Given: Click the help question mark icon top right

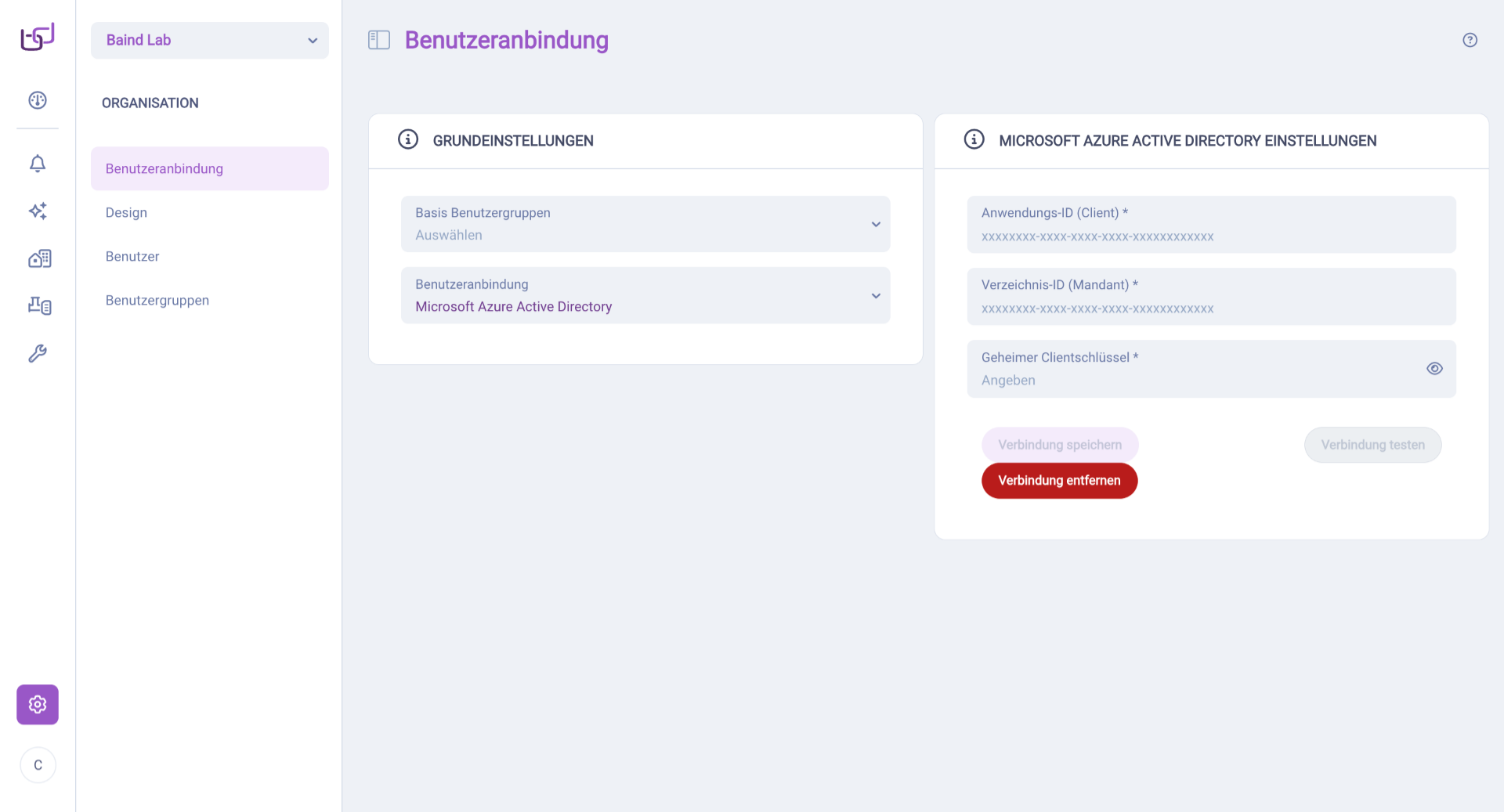Looking at the screenshot, I should pos(1470,39).
